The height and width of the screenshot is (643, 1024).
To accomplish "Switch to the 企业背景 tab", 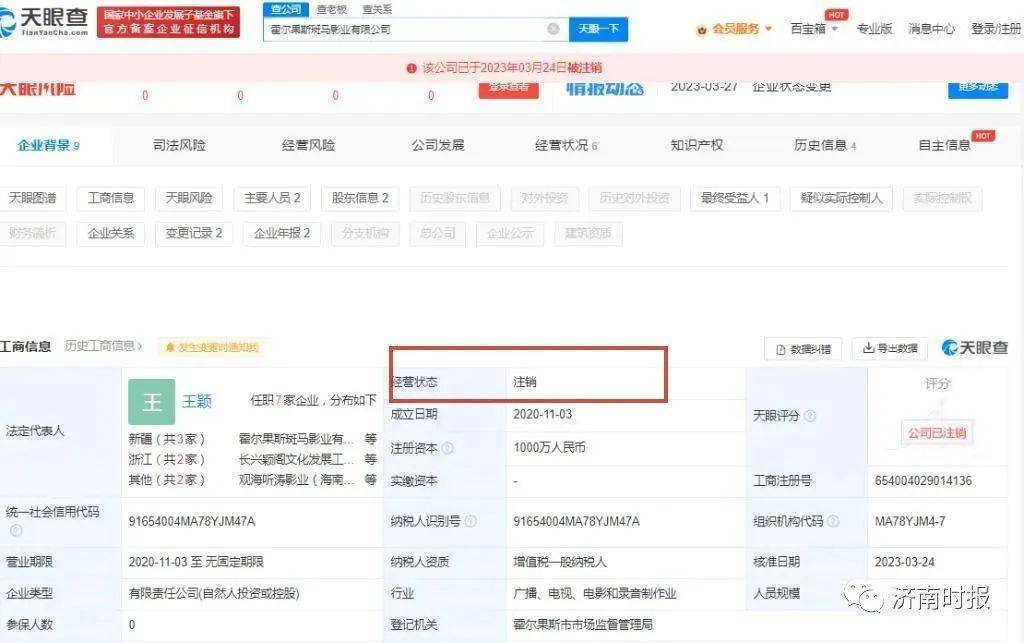I will 48,145.
